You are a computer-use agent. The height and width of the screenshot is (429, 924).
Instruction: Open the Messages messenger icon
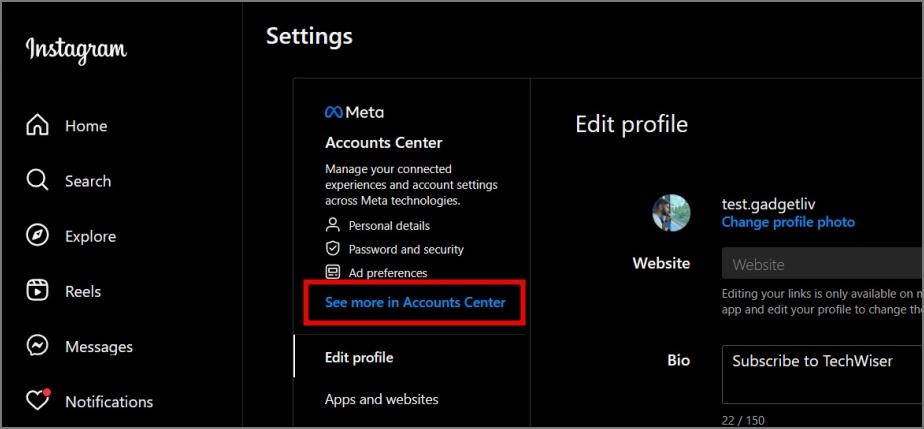pyautogui.click(x=38, y=346)
